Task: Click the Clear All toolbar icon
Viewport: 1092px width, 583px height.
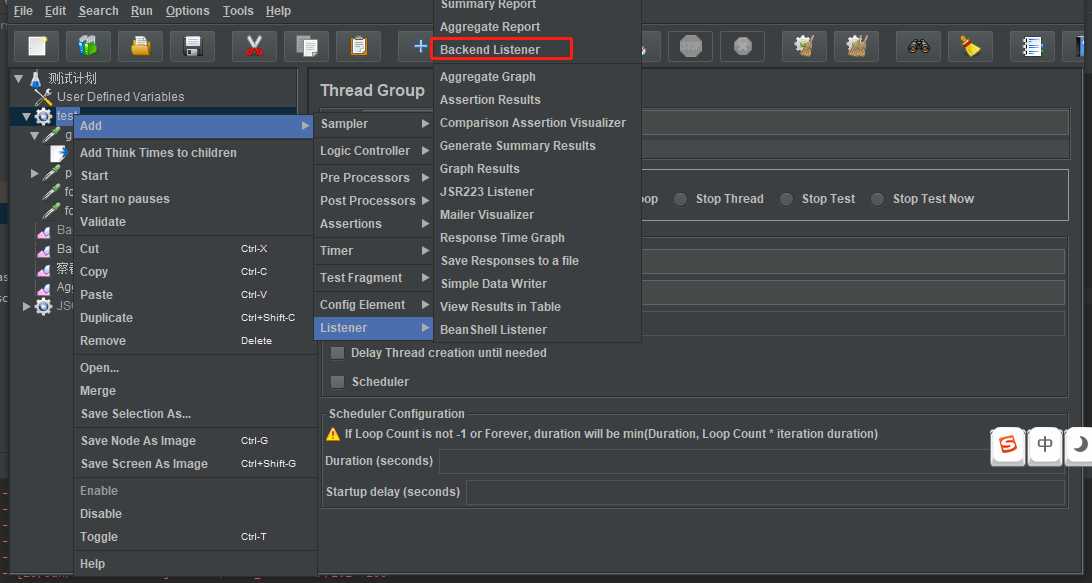Action: 857,47
